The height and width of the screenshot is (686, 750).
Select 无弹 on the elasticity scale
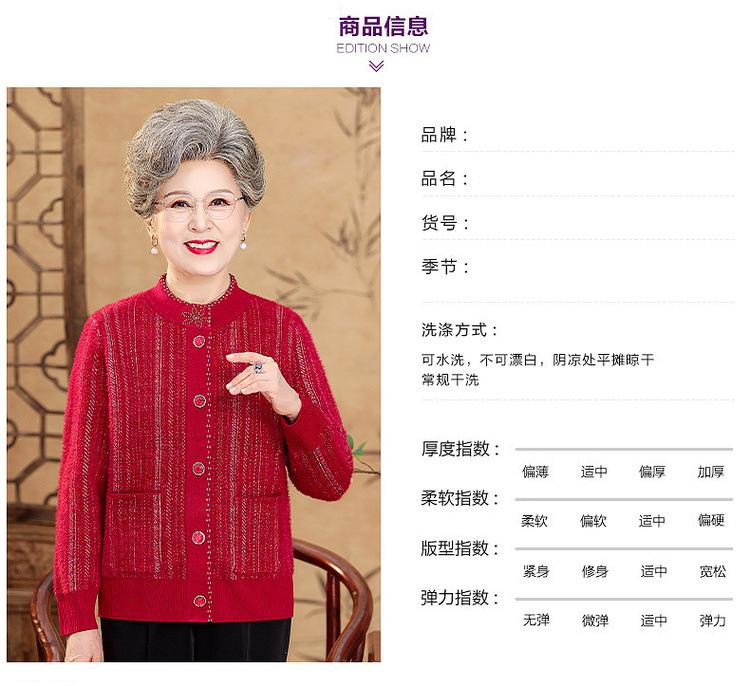pyautogui.click(x=536, y=620)
